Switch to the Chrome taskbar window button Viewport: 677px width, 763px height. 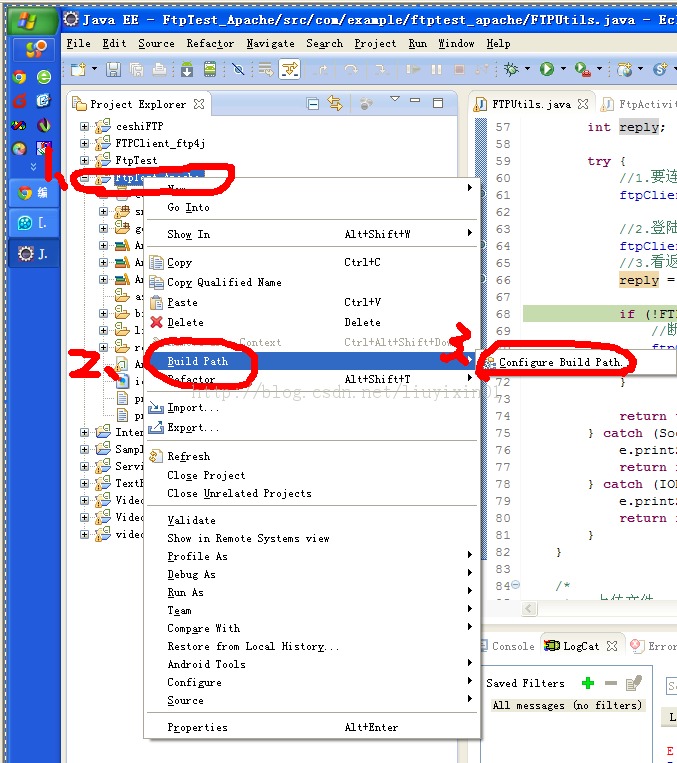[34, 193]
